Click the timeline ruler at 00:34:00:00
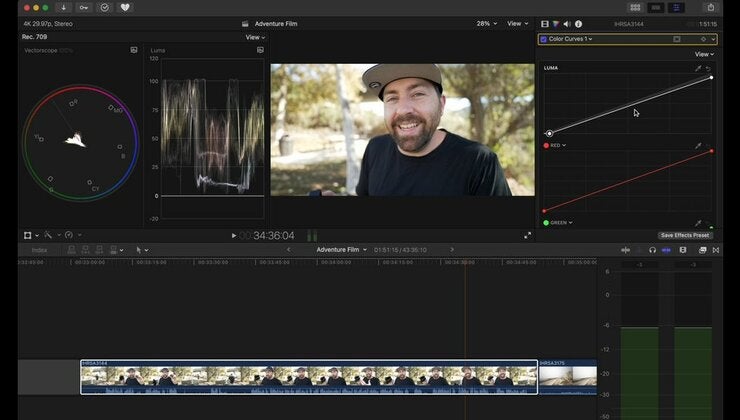The width and height of the screenshot is (740, 420). pyautogui.click(x=336, y=262)
